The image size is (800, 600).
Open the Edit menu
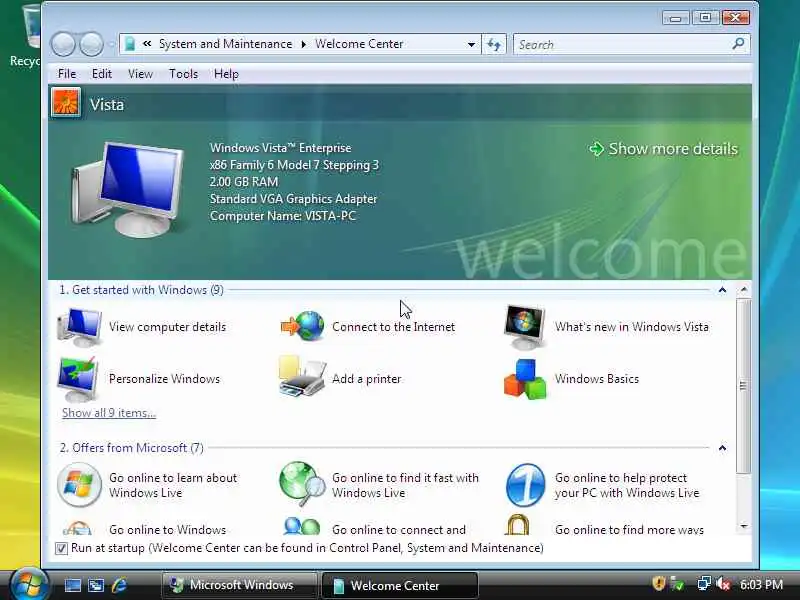102,74
